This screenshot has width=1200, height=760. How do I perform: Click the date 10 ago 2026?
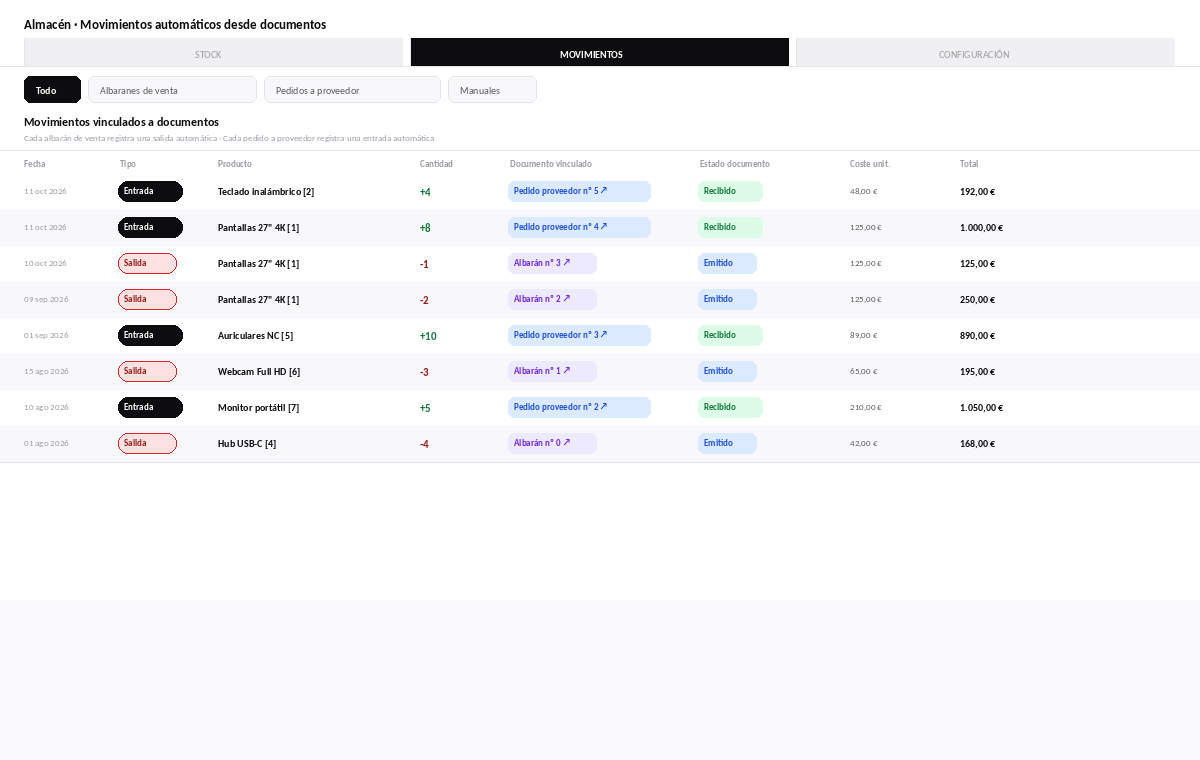[x=46, y=408]
